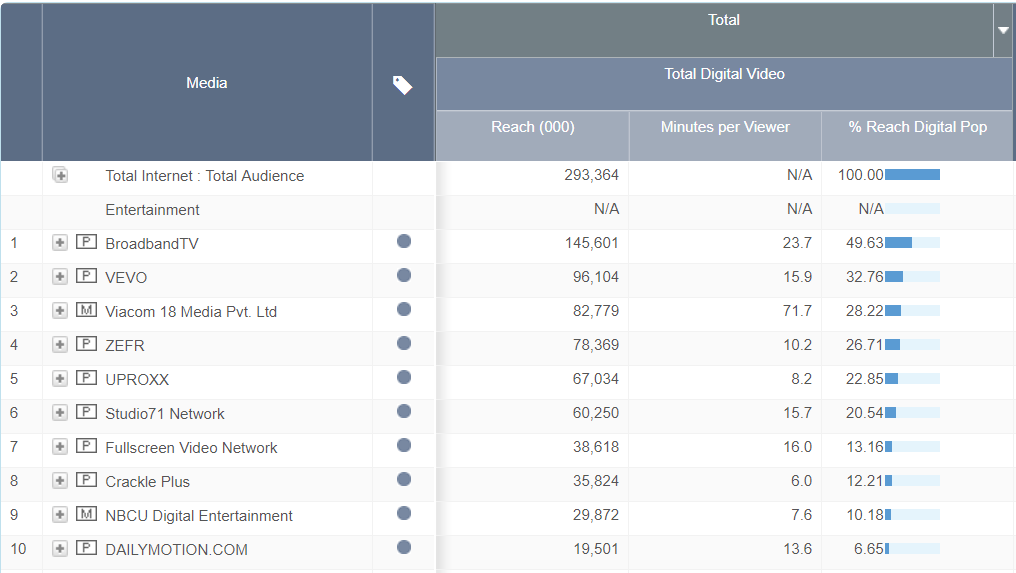
Task: Click the tag dot in BroadbandTV row
Action: [x=404, y=241]
